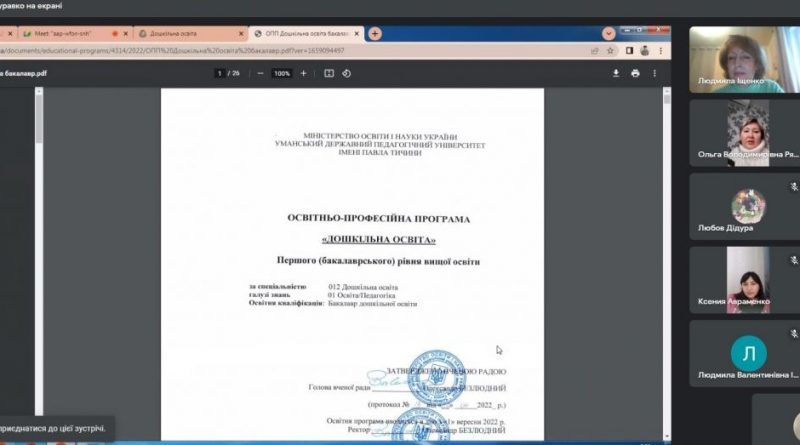Image resolution: width=800 pixels, height=445 pixels.
Task: Open the browser side panel
Action: (x=629, y=51)
